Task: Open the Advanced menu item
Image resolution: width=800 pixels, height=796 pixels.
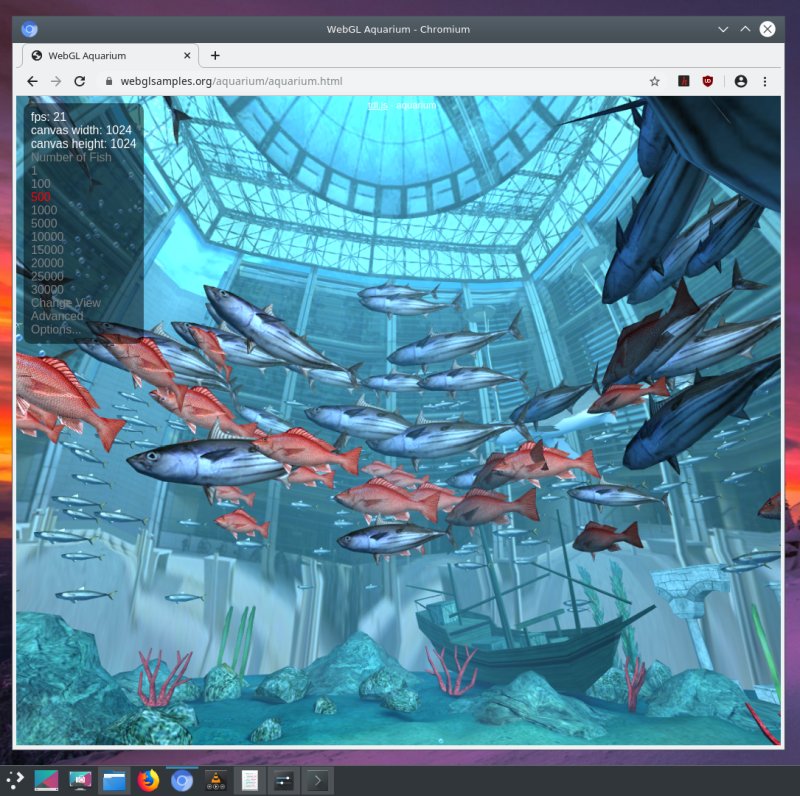Action: click(x=58, y=316)
